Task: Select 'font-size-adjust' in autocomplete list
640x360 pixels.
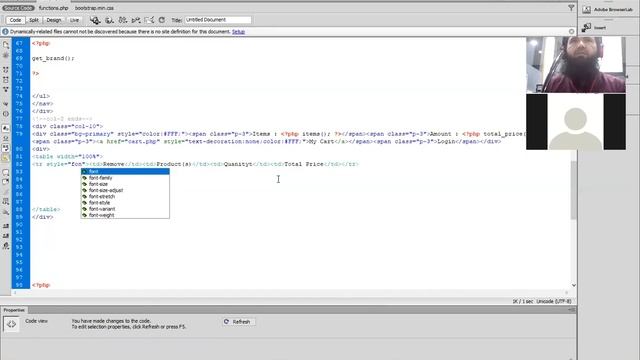Action: (125, 190)
